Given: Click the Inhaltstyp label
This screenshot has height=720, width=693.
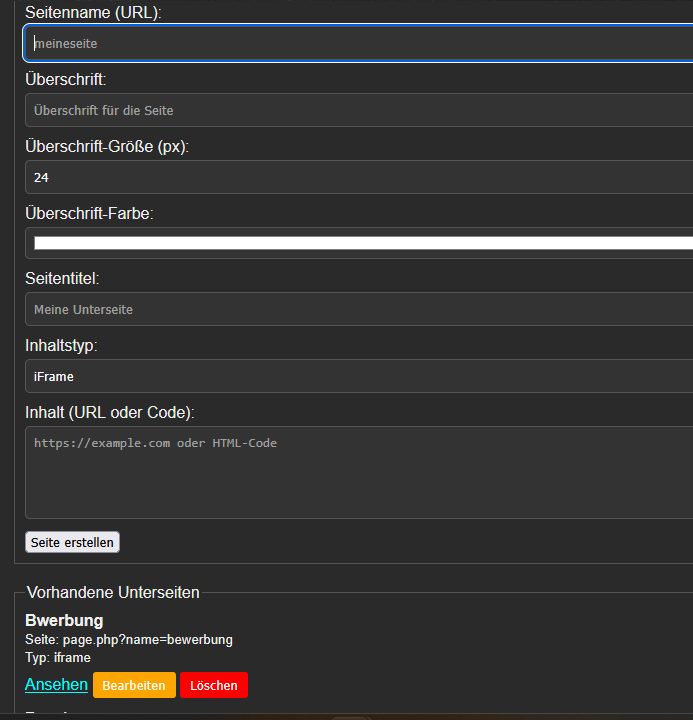Looking at the screenshot, I should pyautogui.click(x=61, y=346).
